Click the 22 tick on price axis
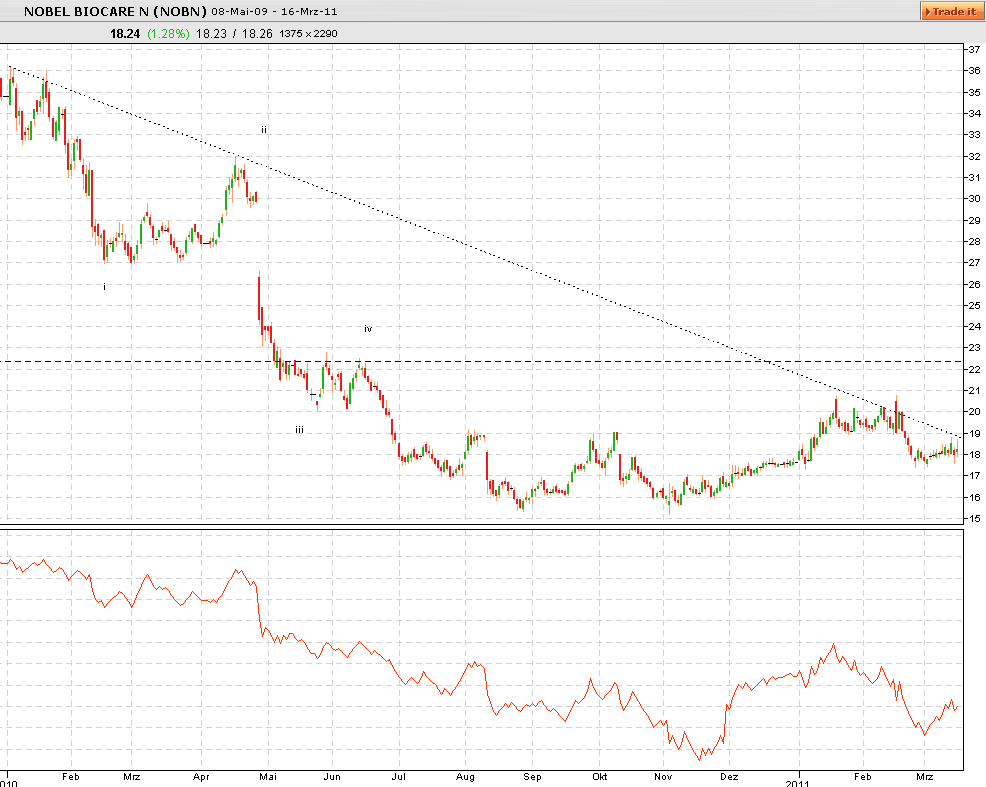 974,370
